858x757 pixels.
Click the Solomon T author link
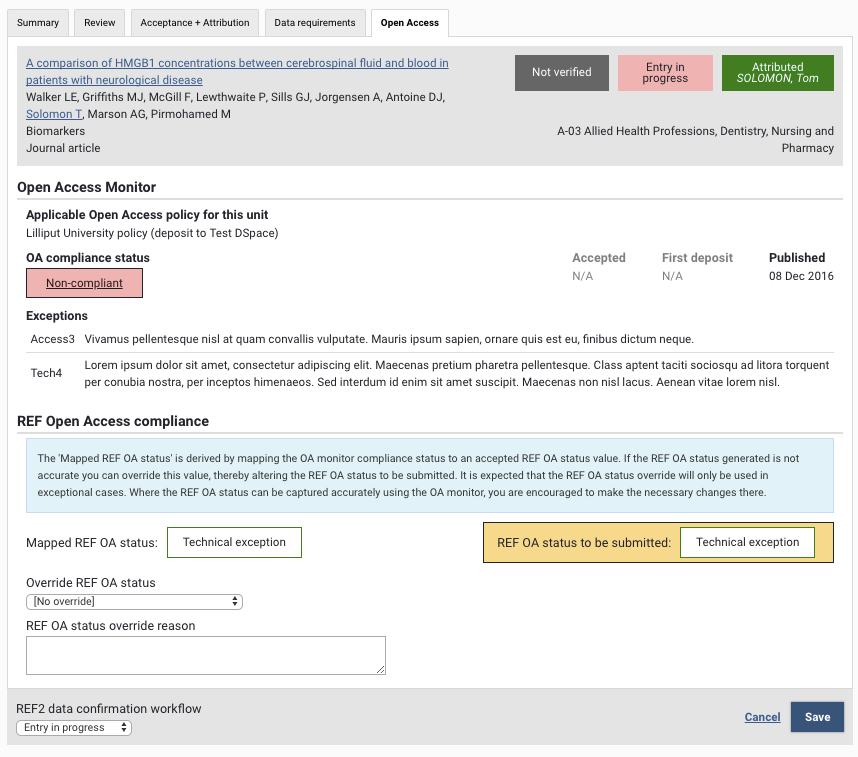[x=54, y=114]
